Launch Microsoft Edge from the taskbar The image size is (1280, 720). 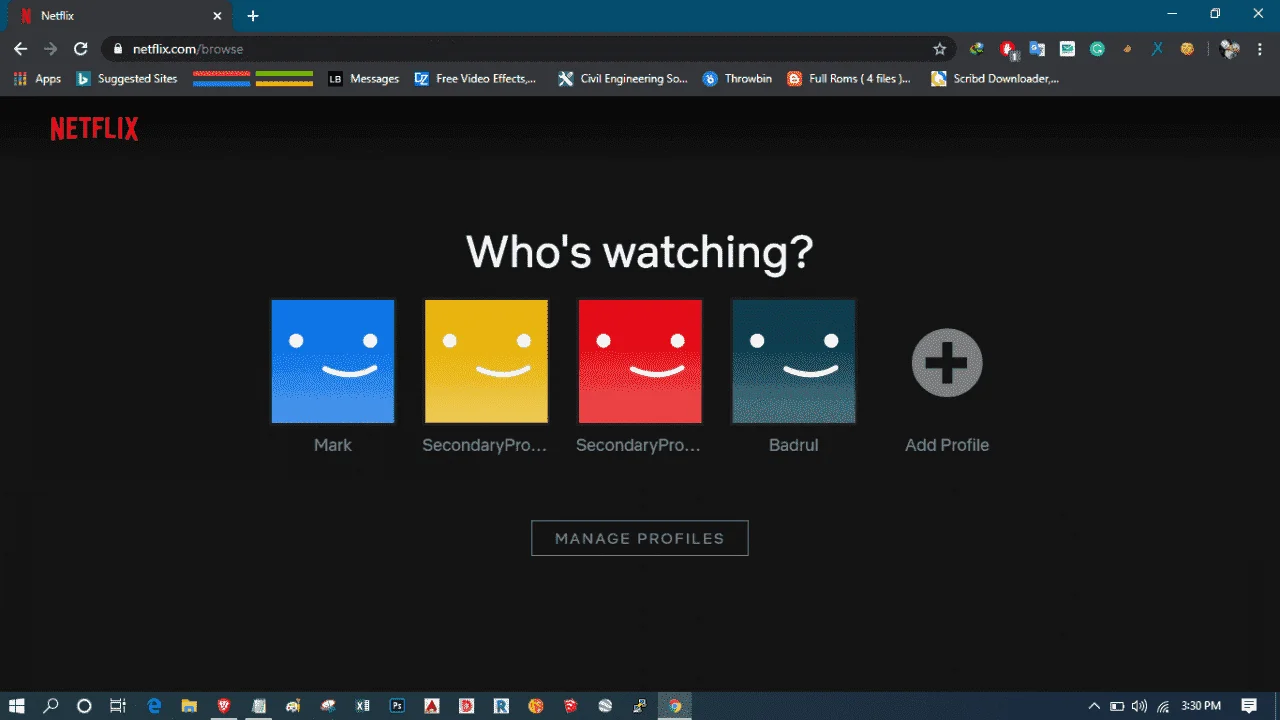pyautogui.click(x=154, y=706)
